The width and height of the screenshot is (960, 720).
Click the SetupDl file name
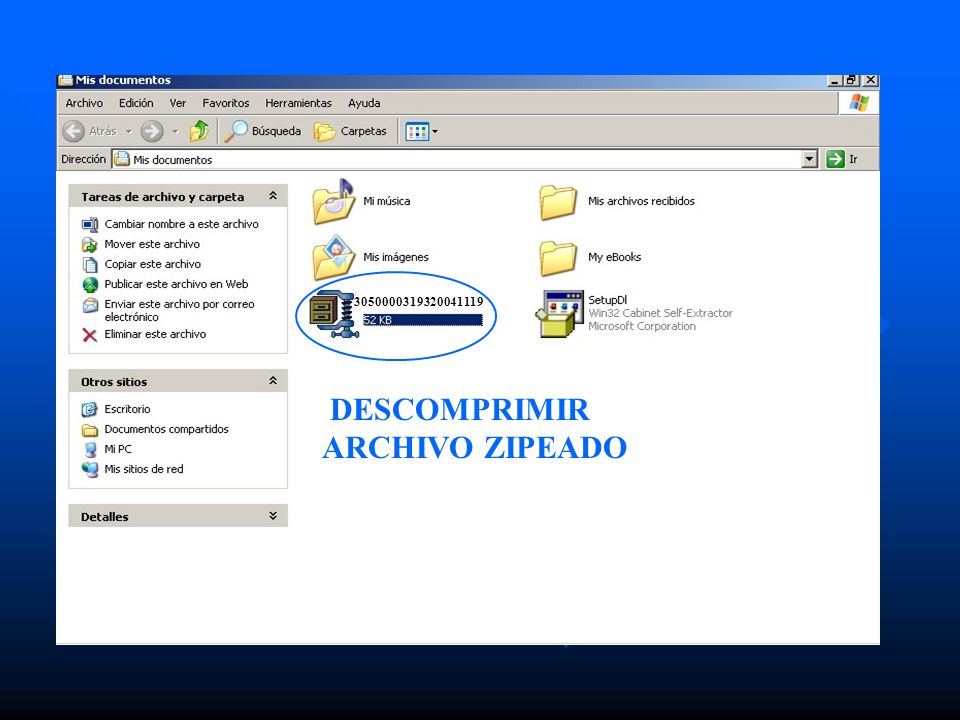coord(607,300)
